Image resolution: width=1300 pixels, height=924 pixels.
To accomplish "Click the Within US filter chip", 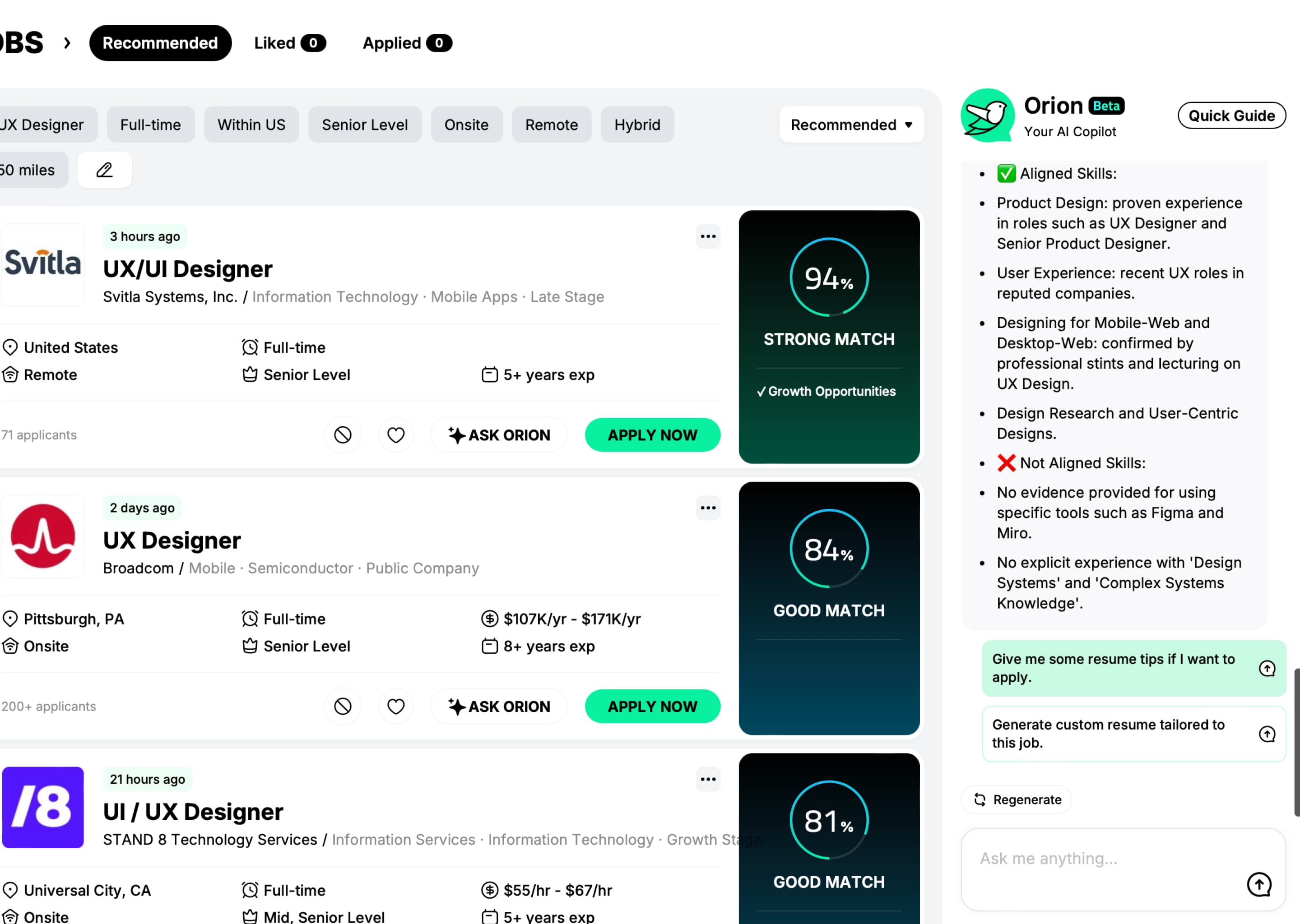I will [x=251, y=125].
